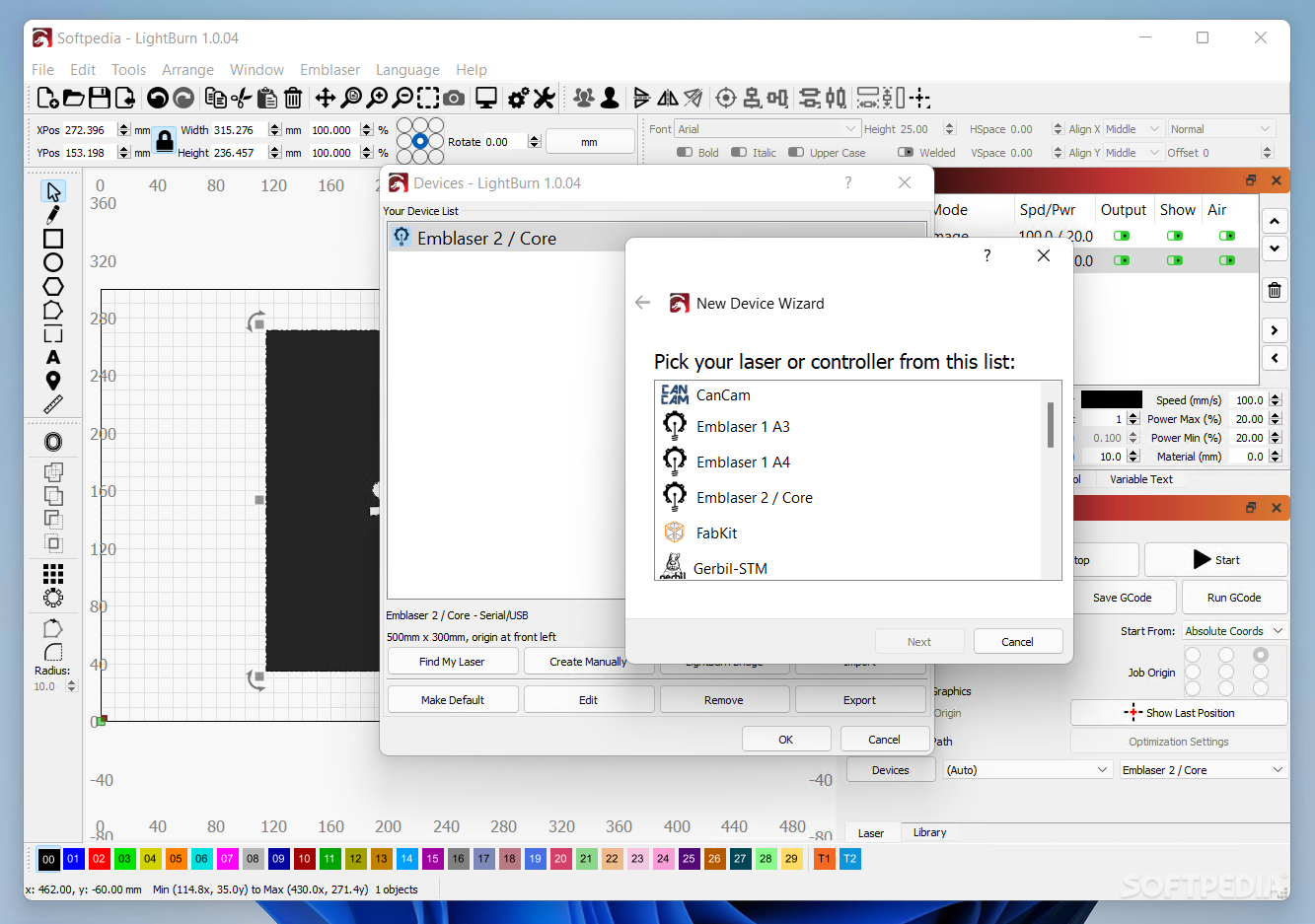The height and width of the screenshot is (924, 1315).
Task: Click the Save floppy disk icon
Action: (99, 98)
